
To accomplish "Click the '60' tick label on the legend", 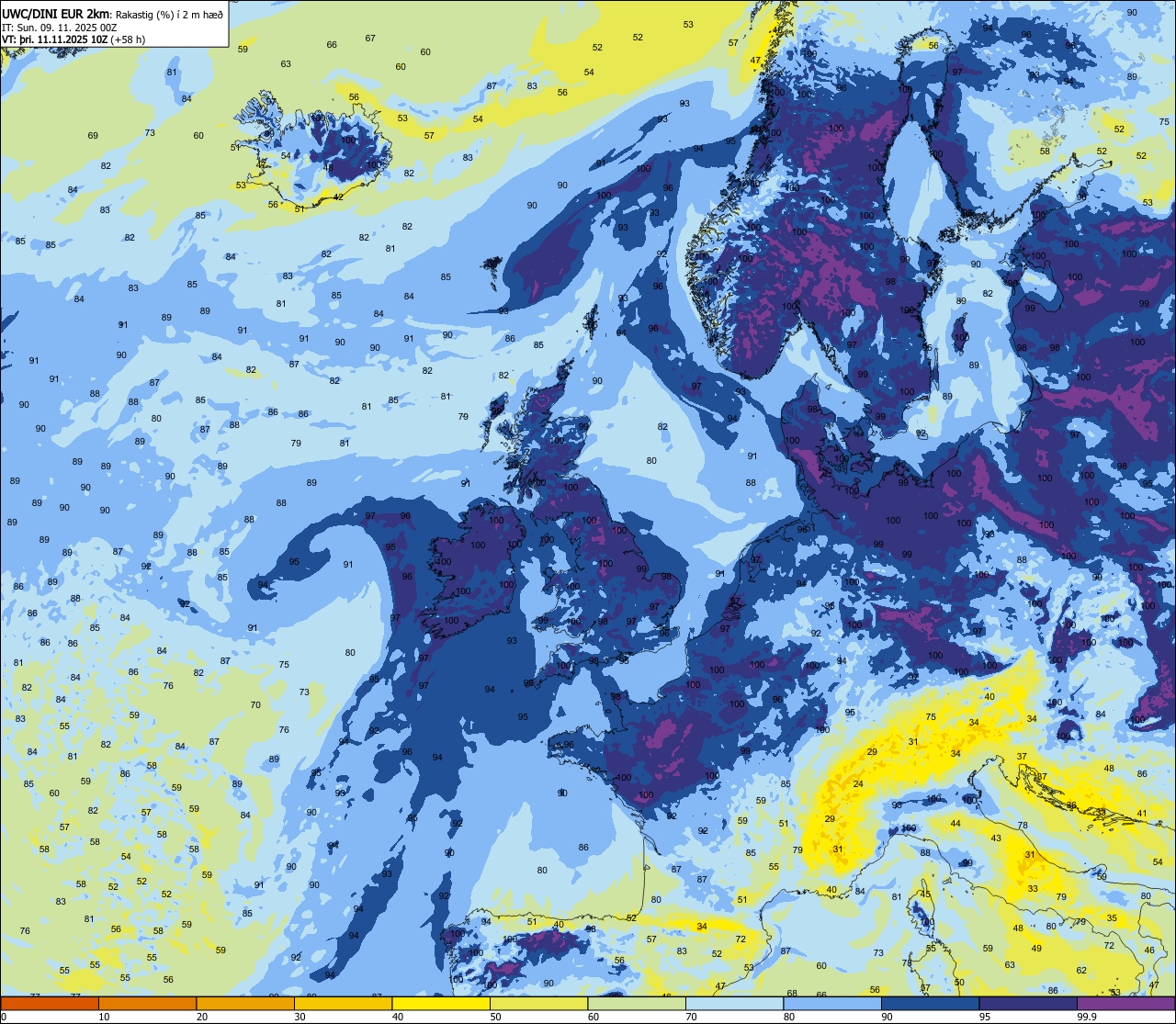I will [x=594, y=1017].
